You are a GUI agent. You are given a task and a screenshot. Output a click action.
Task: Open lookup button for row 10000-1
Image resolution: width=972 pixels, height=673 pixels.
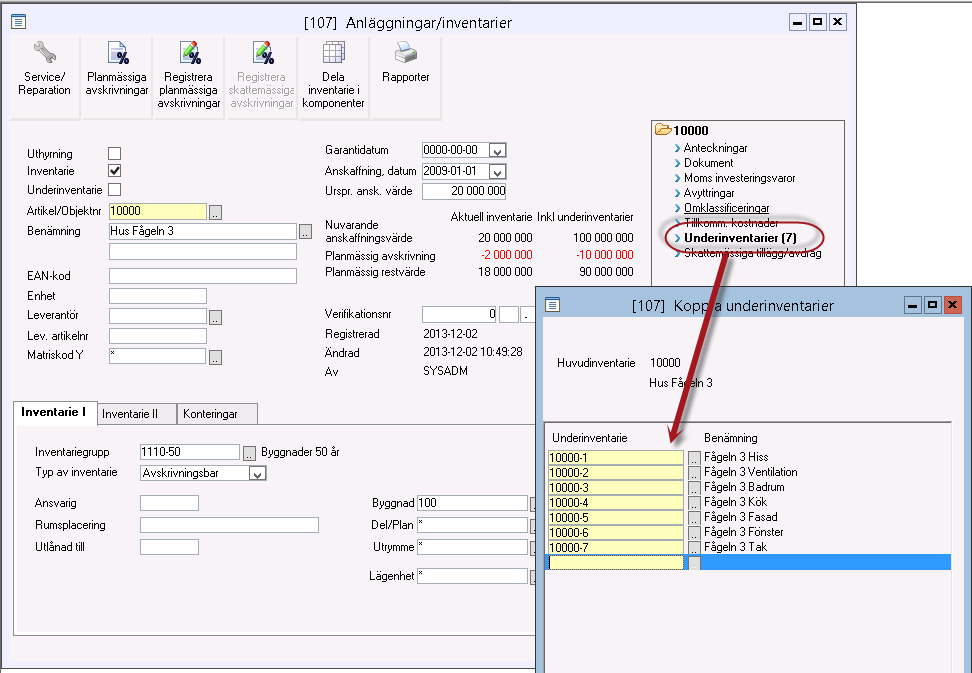[694, 458]
